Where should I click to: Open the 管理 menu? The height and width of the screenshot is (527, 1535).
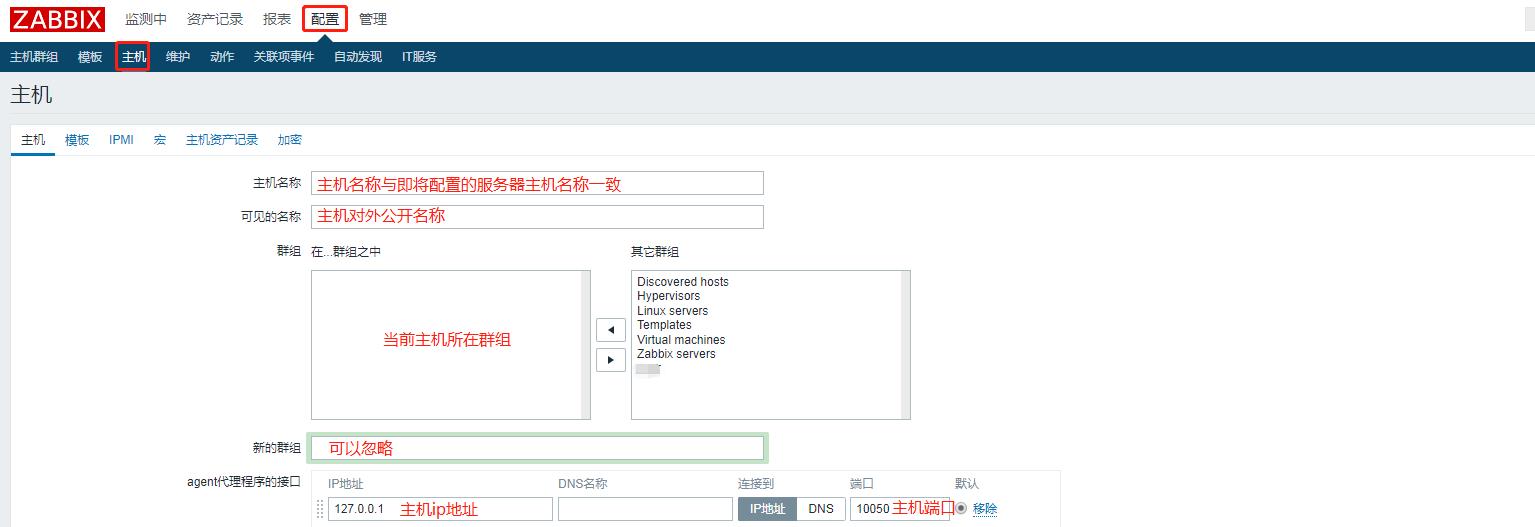click(373, 19)
